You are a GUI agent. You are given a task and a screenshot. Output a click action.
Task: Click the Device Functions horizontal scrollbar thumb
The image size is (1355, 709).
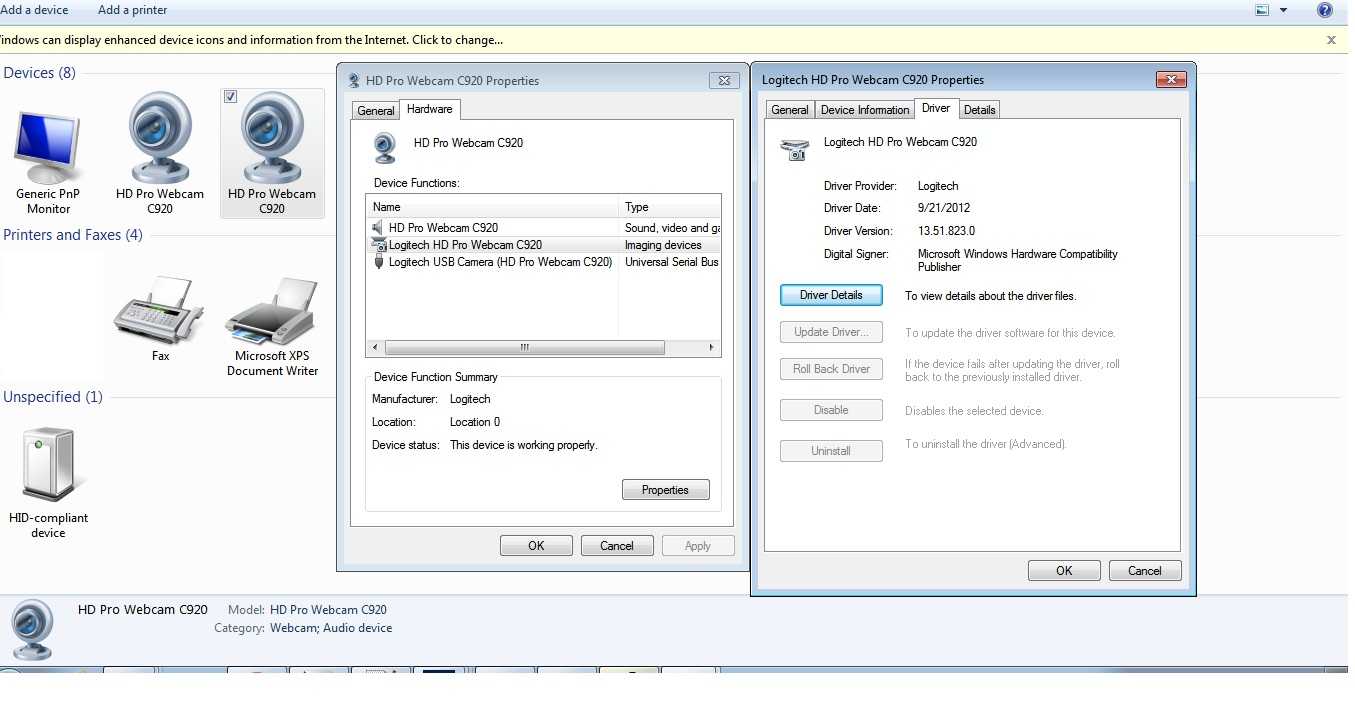[524, 348]
